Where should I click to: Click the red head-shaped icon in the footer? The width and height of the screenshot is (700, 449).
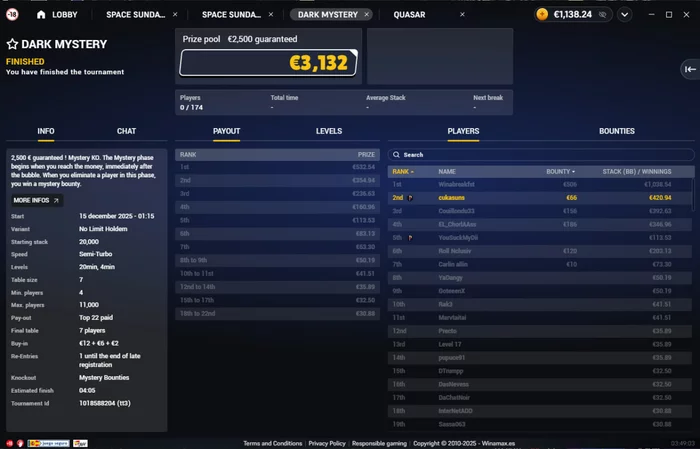point(20,443)
